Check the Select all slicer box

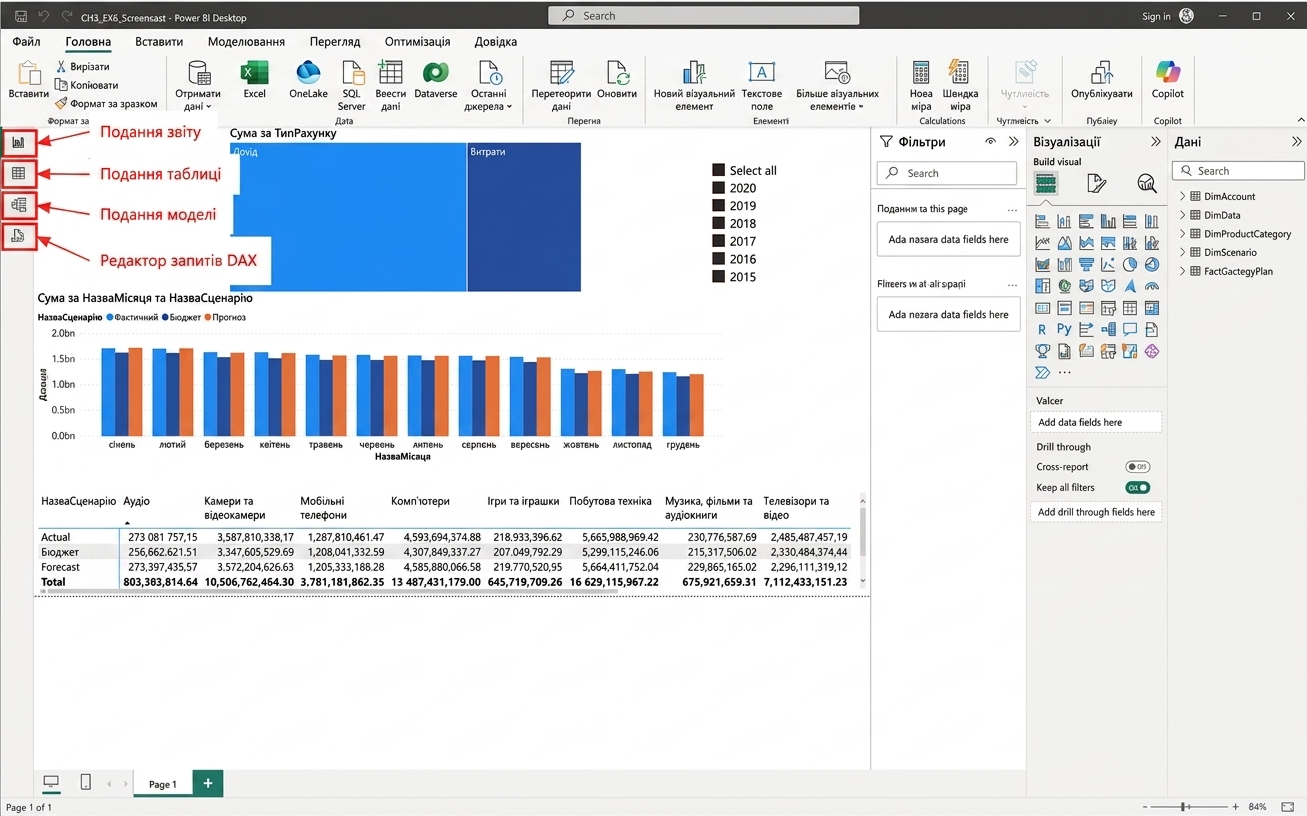(718, 170)
